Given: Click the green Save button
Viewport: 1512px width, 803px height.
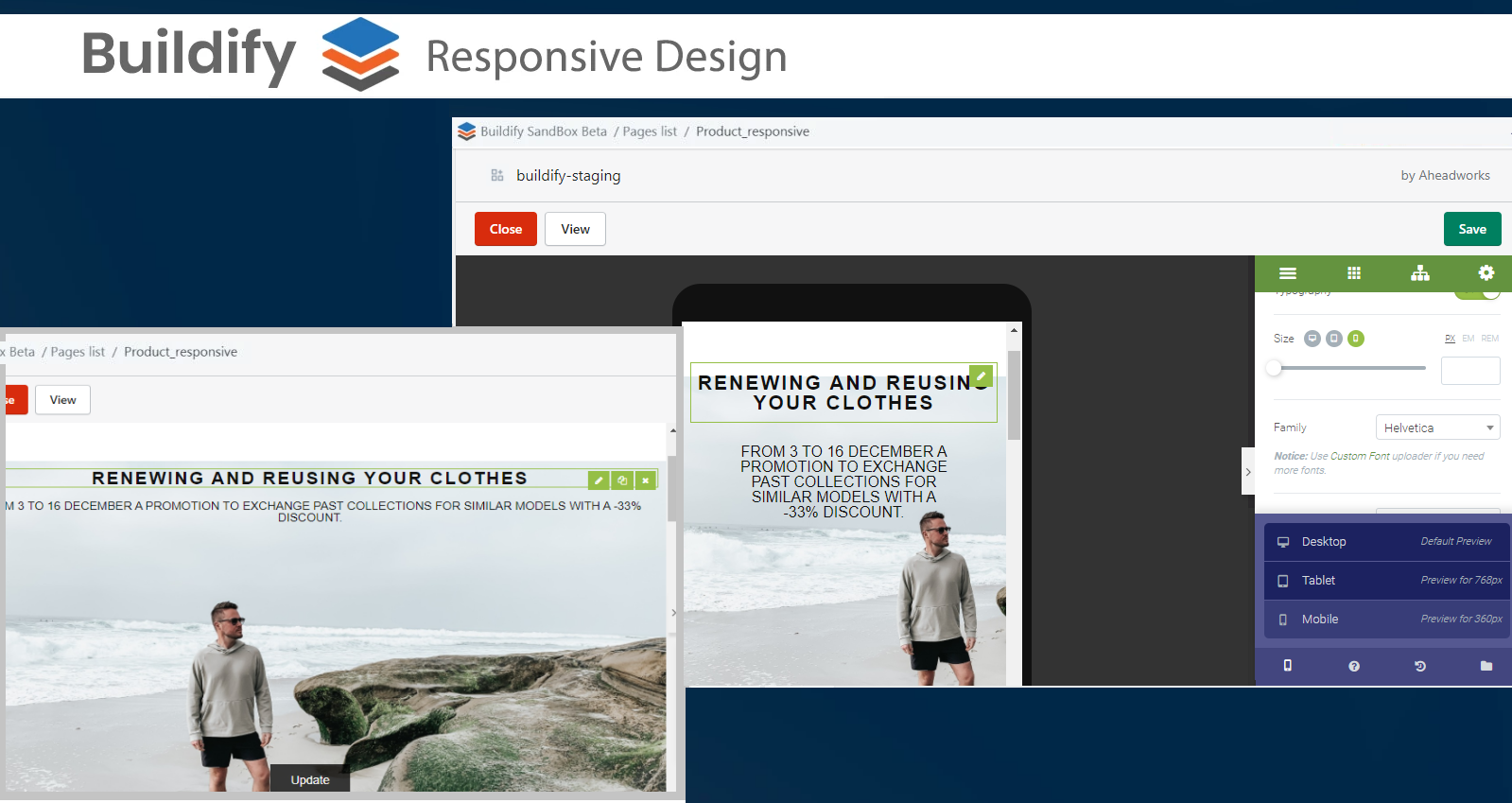Looking at the screenshot, I should pyautogui.click(x=1471, y=229).
